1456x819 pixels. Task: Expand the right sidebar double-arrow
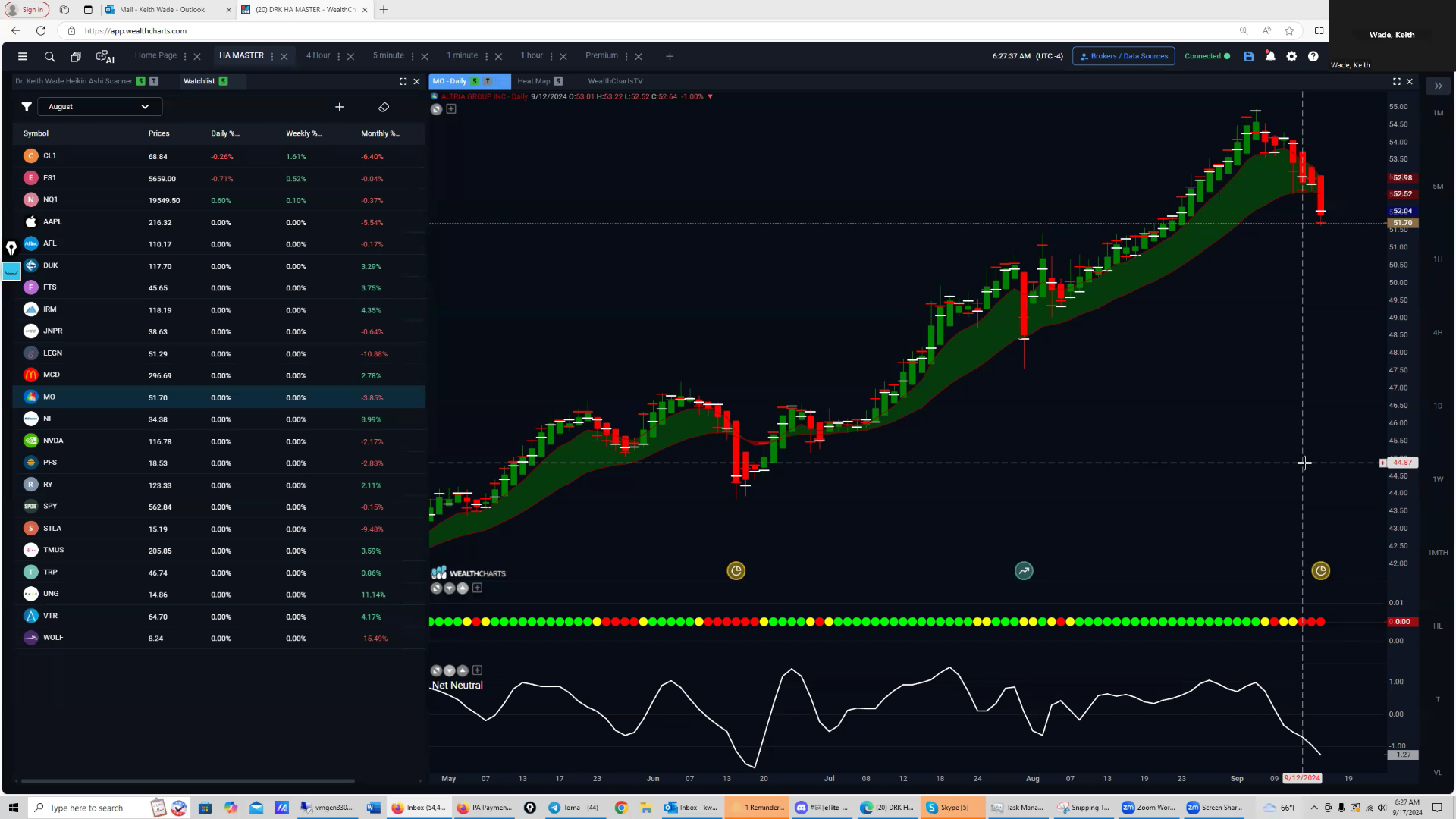pyautogui.click(x=1438, y=86)
